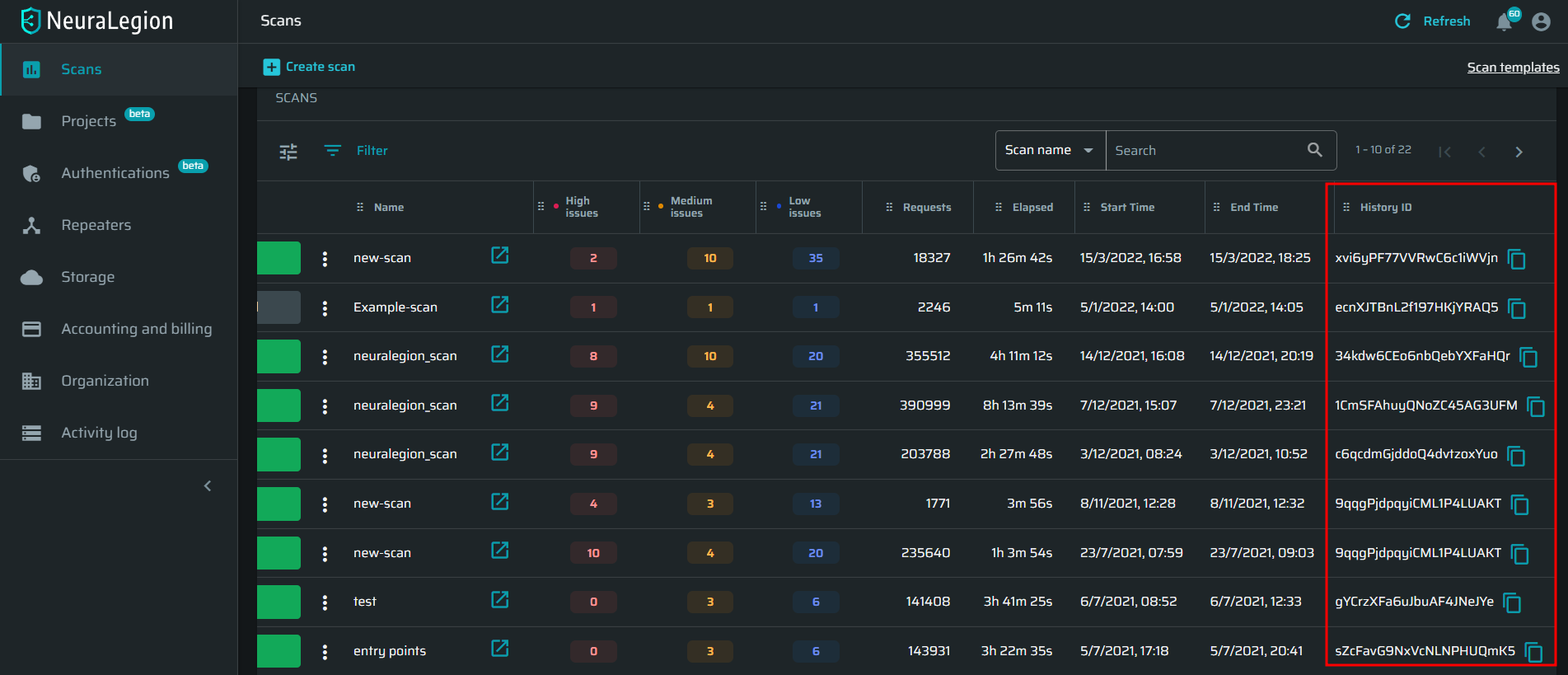This screenshot has height=675, width=1568.
Task: Go to previous page of scans
Action: coord(1481,152)
